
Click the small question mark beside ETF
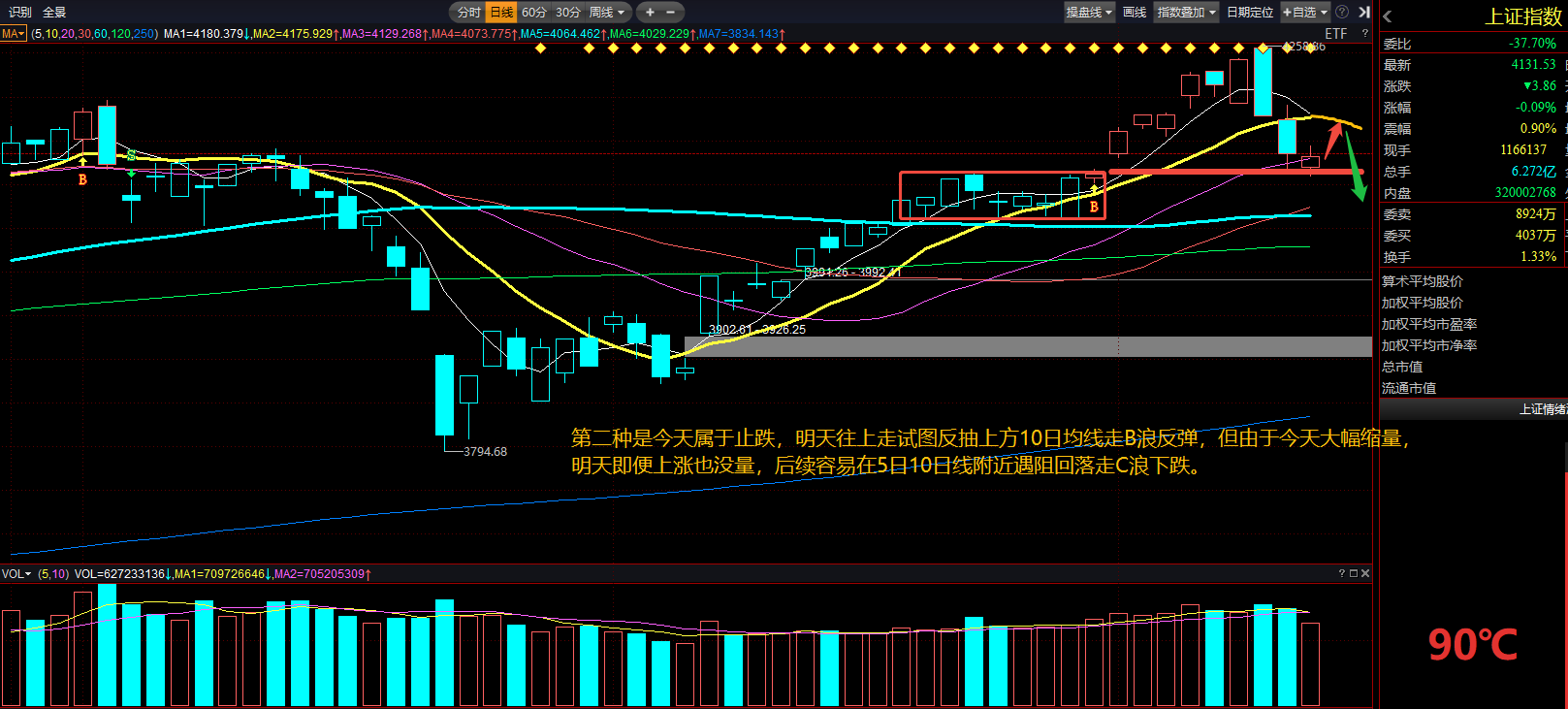1365,33
